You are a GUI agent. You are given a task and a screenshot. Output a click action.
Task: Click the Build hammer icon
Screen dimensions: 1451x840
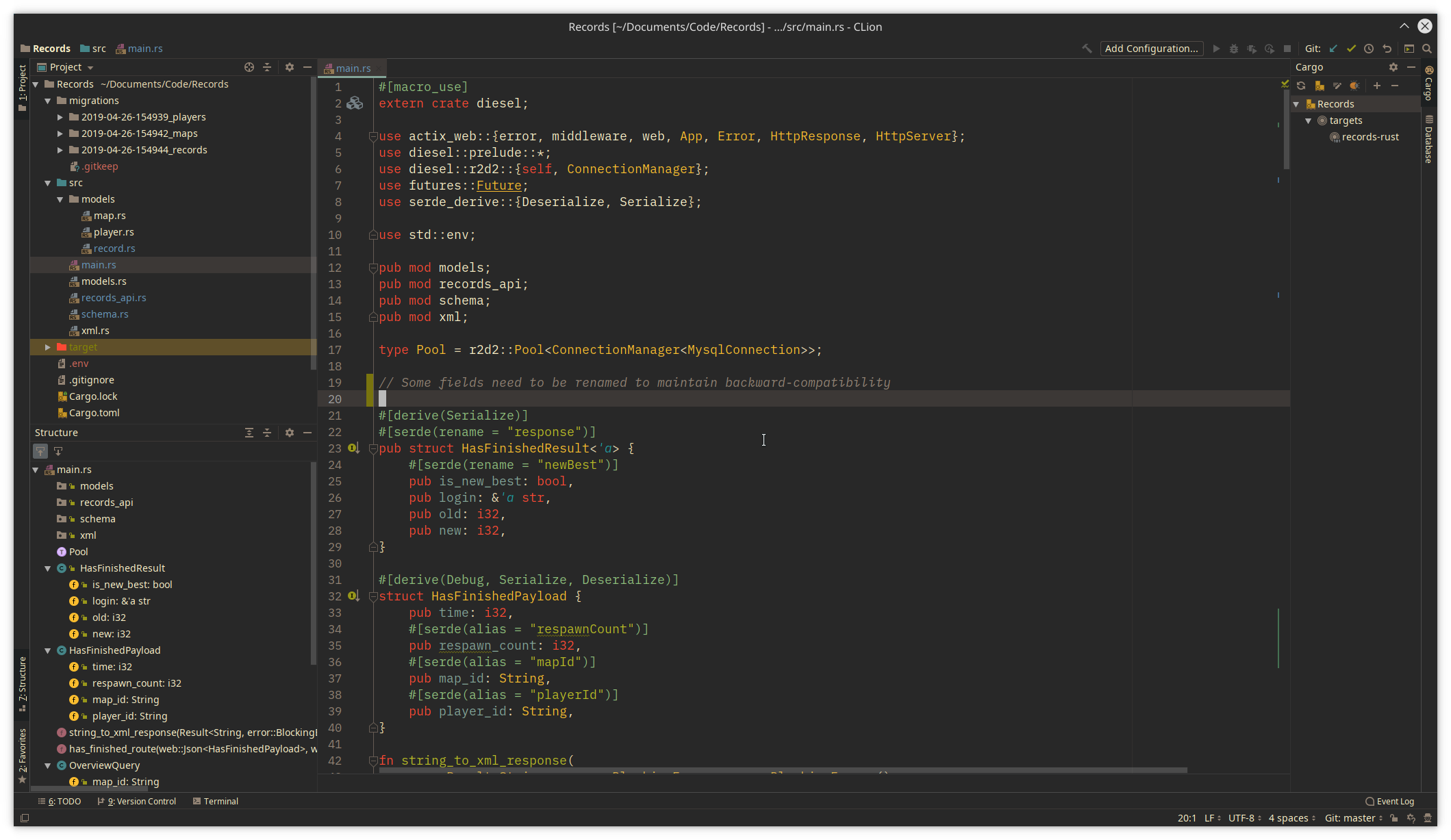(x=1087, y=49)
